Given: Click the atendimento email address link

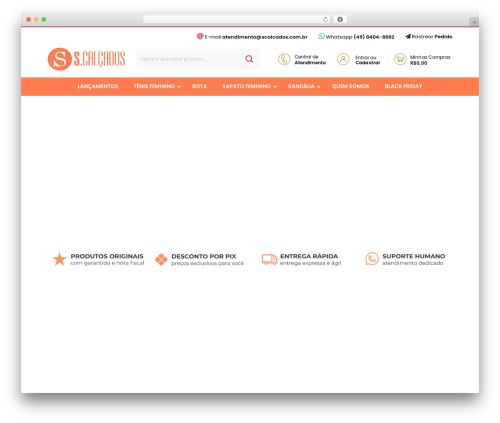Looking at the screenshot, I should pos(265,37).
